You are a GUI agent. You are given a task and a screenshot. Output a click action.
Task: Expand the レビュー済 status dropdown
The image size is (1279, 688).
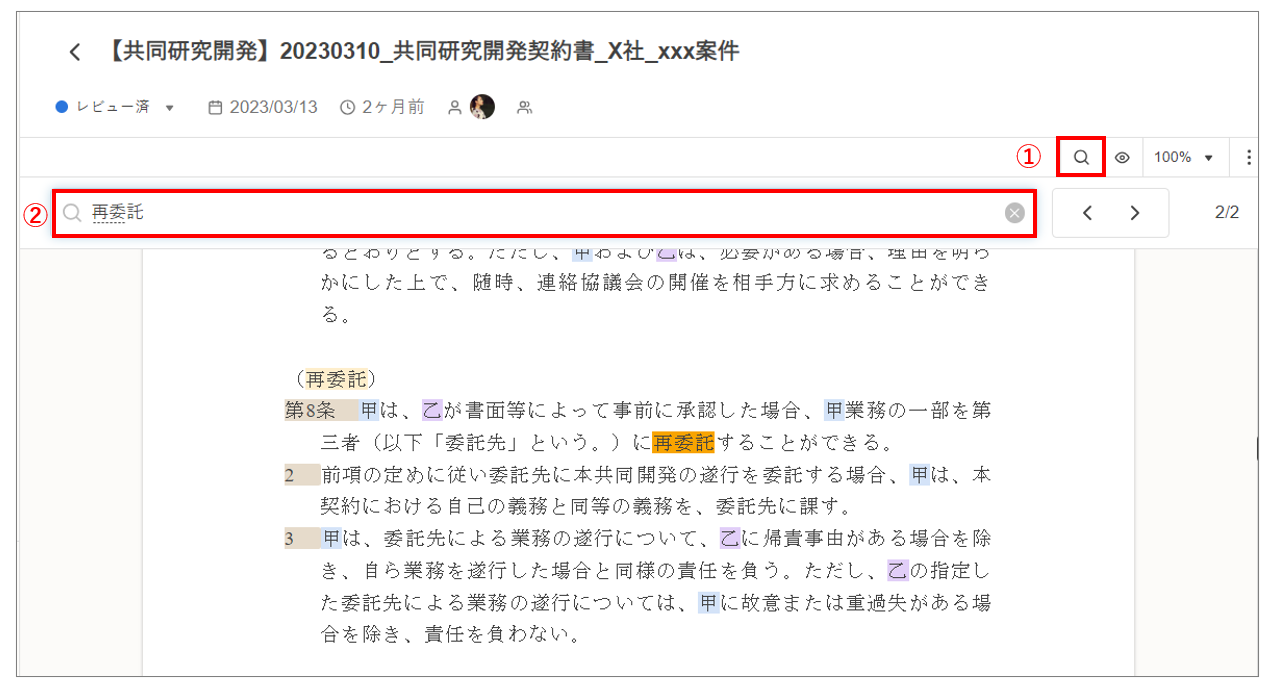tap(169, 108)
